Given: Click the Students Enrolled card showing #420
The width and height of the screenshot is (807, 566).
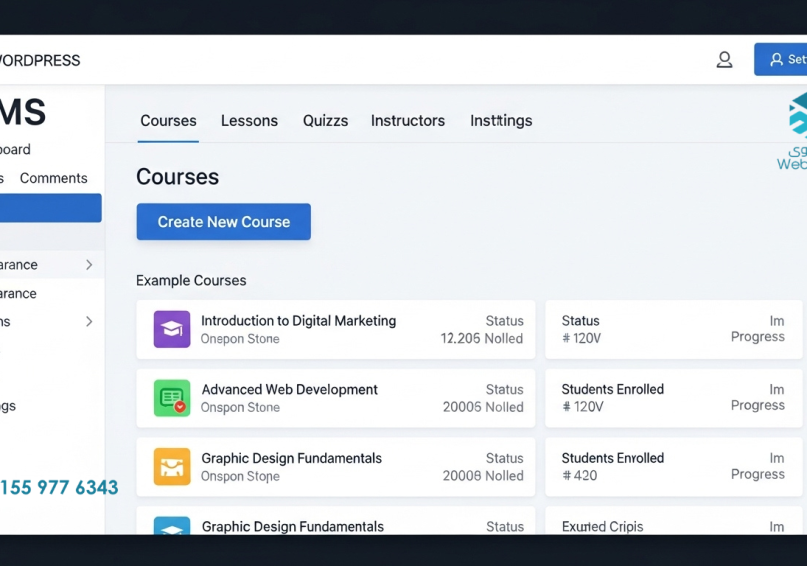Looking at the screenshot, I should [x=675, y=466].
